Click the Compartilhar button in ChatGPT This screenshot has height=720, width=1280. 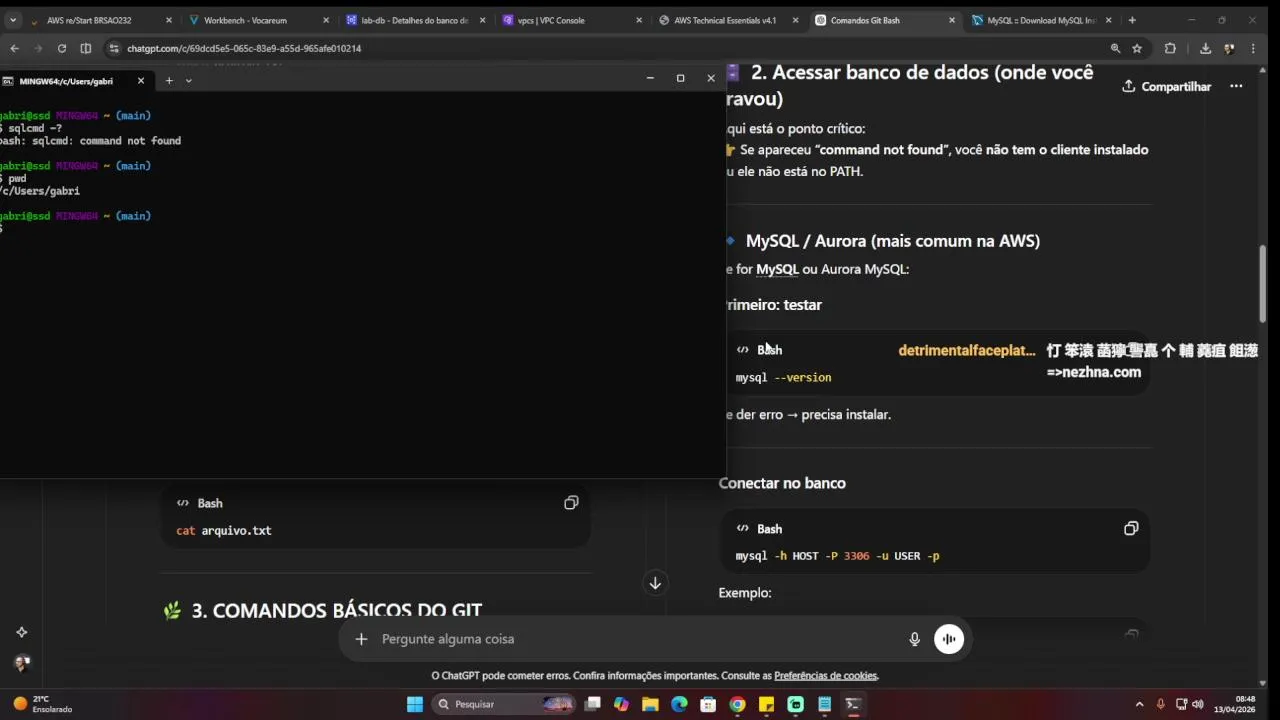[x=1167, y=86]
